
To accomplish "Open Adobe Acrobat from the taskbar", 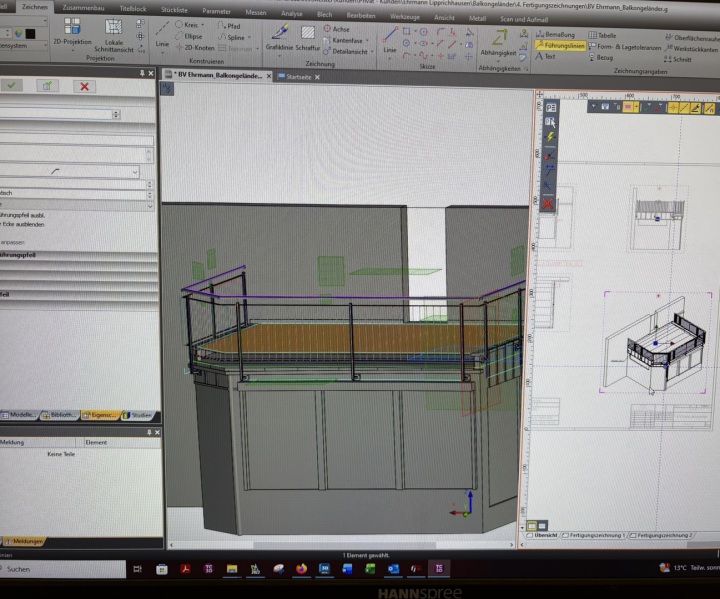I will [185, 569].
